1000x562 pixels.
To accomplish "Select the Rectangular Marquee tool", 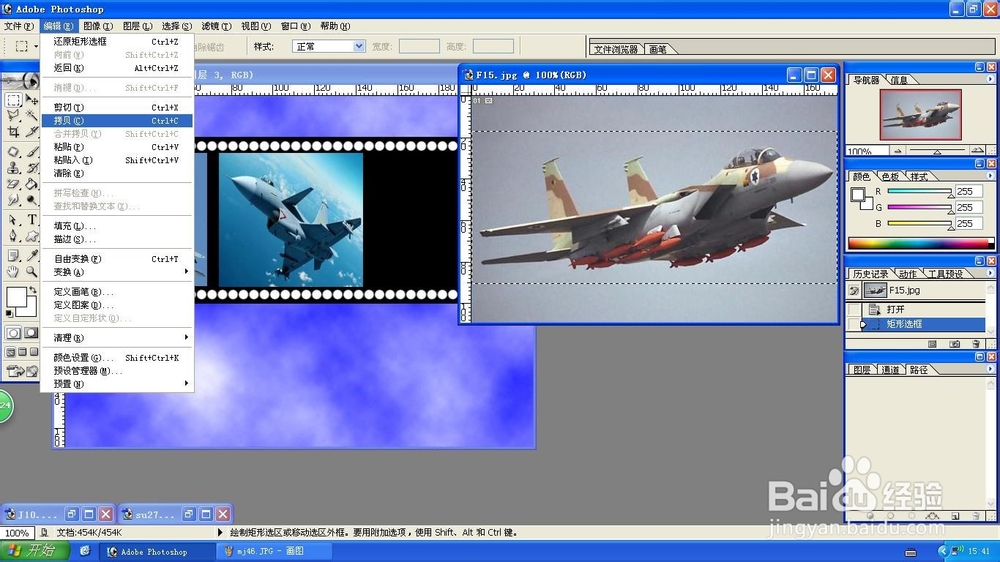I will [x=13, y=100].
